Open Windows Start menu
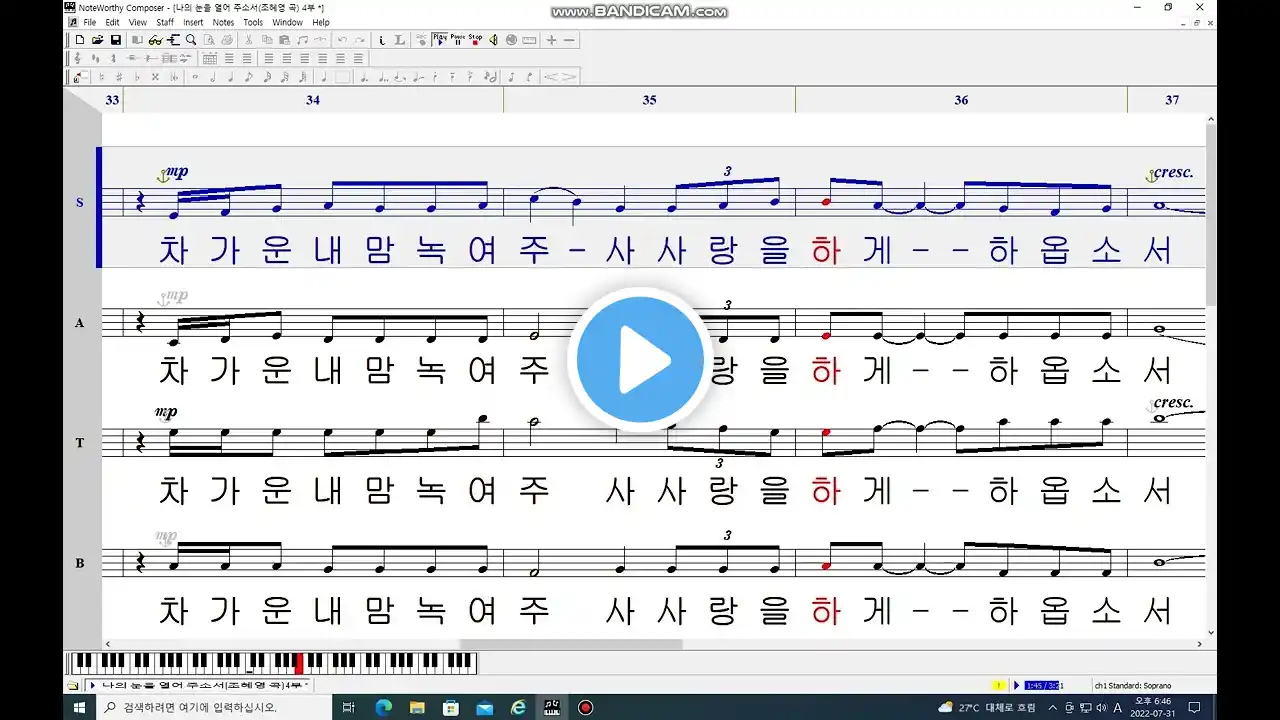 tap(80, 707)
